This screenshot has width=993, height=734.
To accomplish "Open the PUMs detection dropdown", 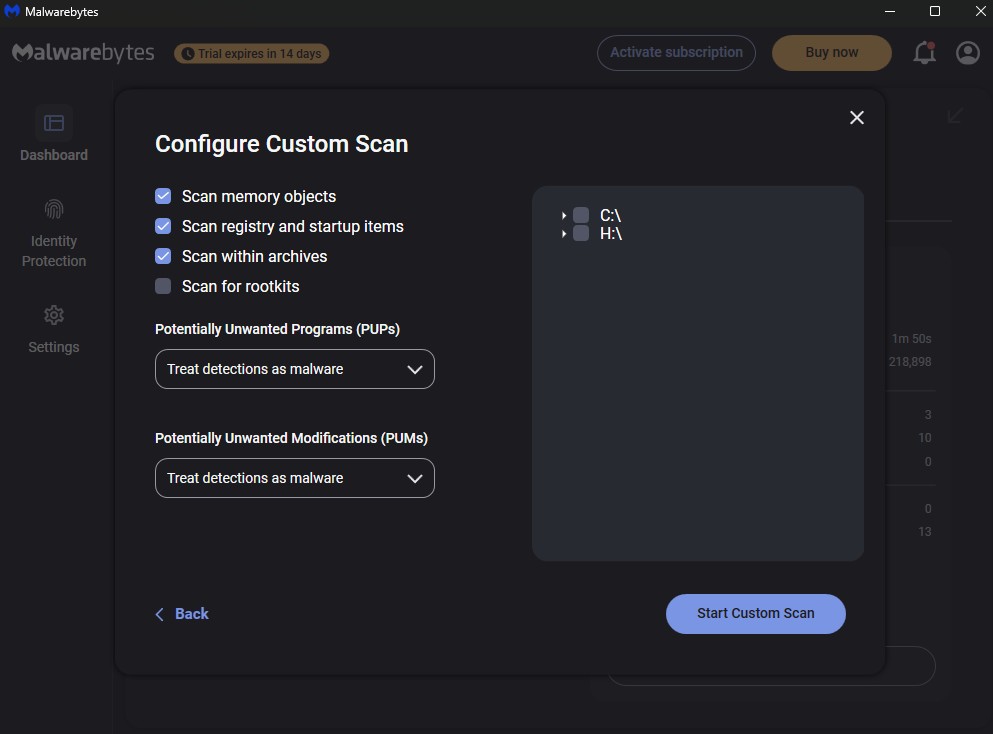I will tap(294, 478).
